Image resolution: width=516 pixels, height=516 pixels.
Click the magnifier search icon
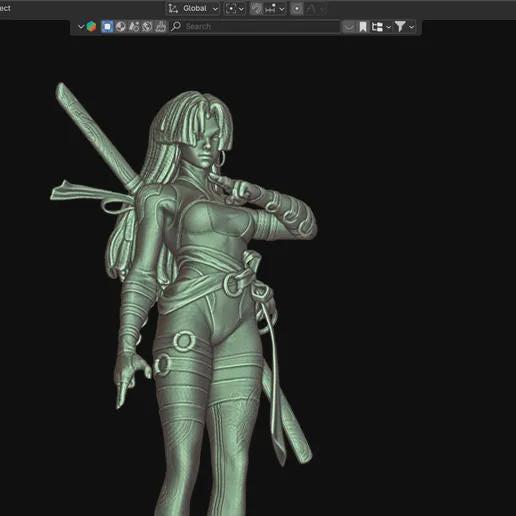point(176,26)
